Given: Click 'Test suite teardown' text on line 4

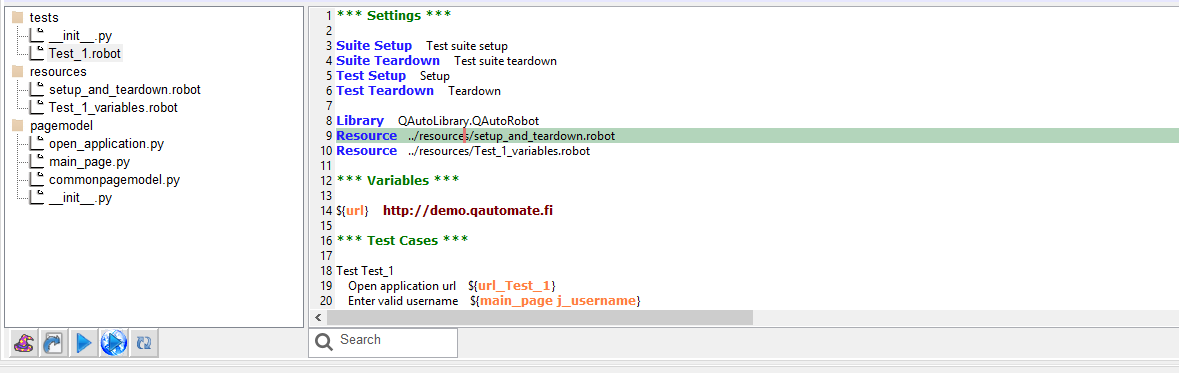Looking at the screenshot, I should (x=505, y=61).
